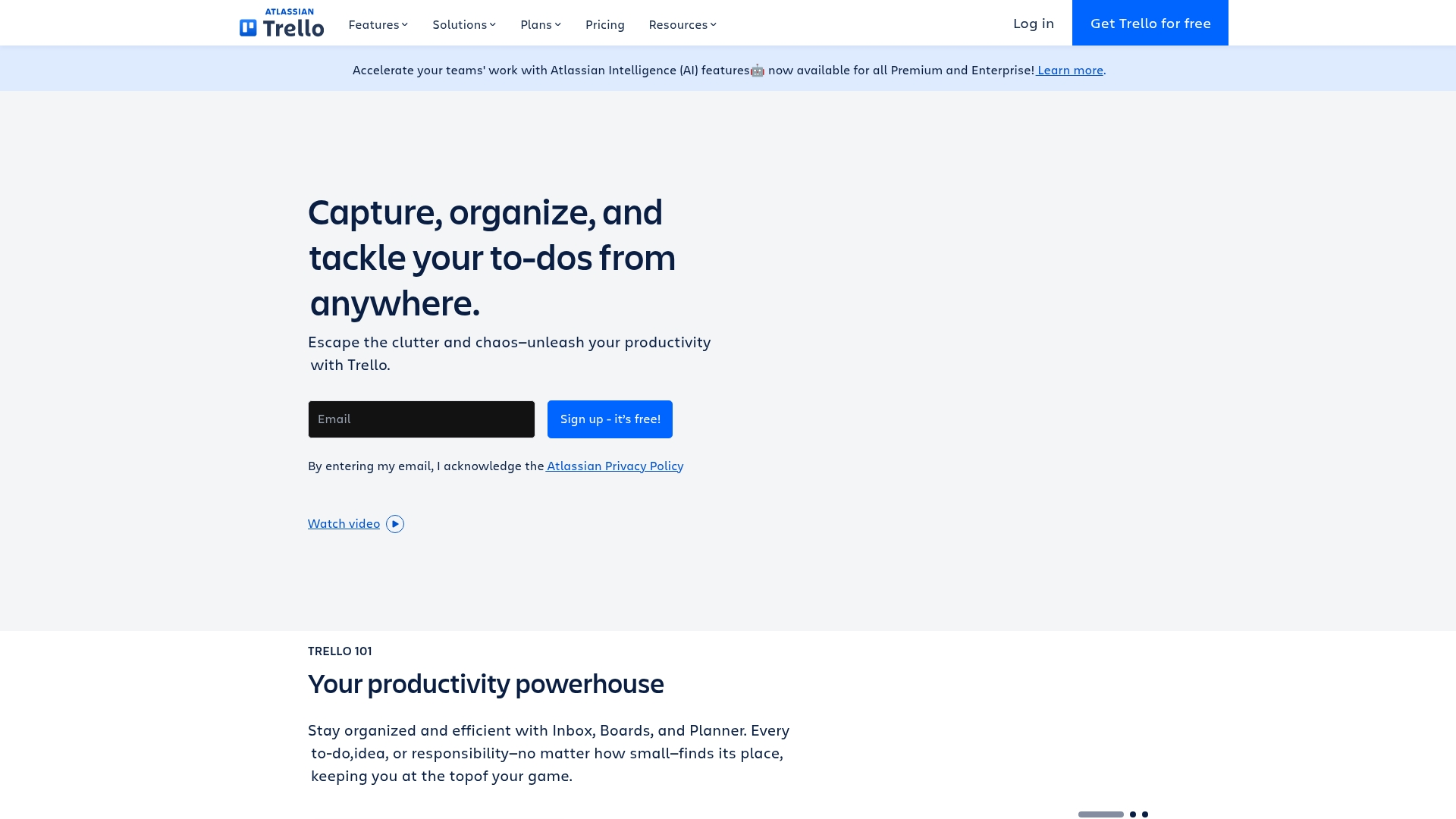Open the Atlassian Privacy Policy link
1456x819 pixels.
click(613, 465)
